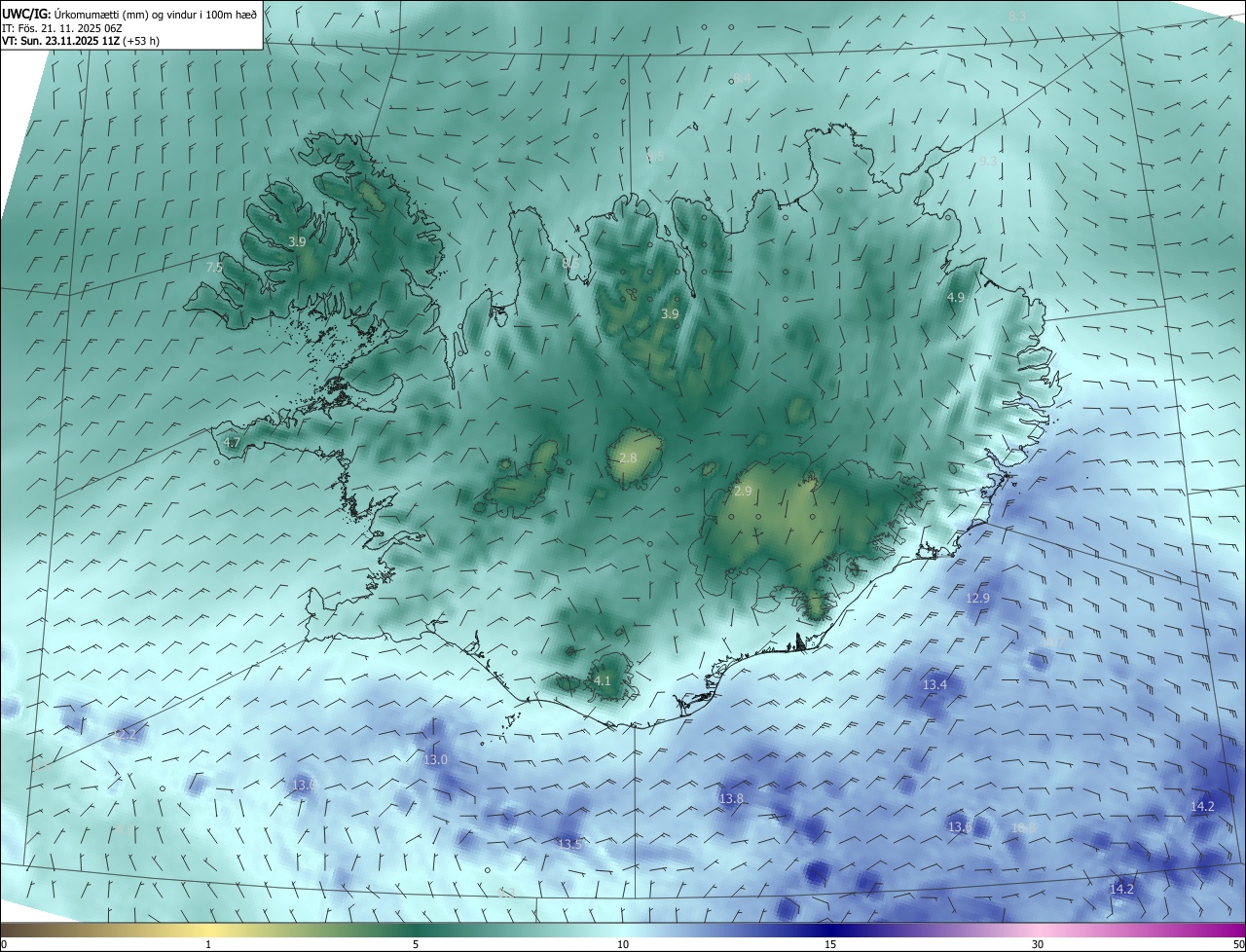Click the color bar tick label 5
The height and width of the screenshot is (952, 1246).
click(416, 944)
